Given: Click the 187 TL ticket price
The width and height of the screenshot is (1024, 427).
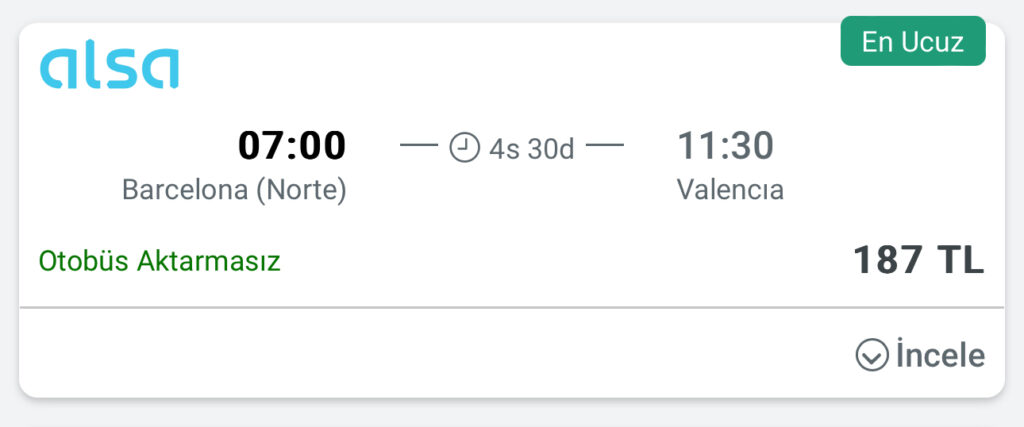Looking at the screenshot, I should coord(918,260).
